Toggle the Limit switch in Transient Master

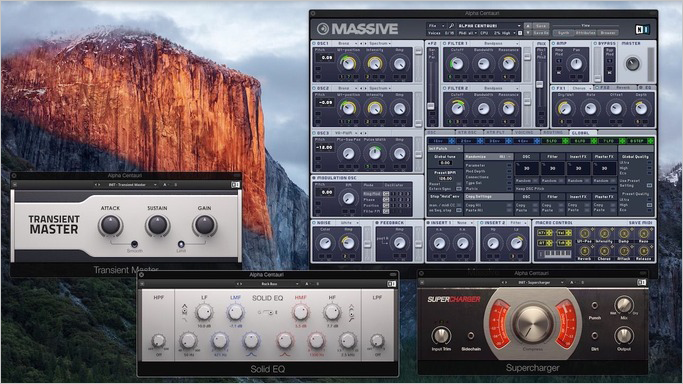[181, 244]
